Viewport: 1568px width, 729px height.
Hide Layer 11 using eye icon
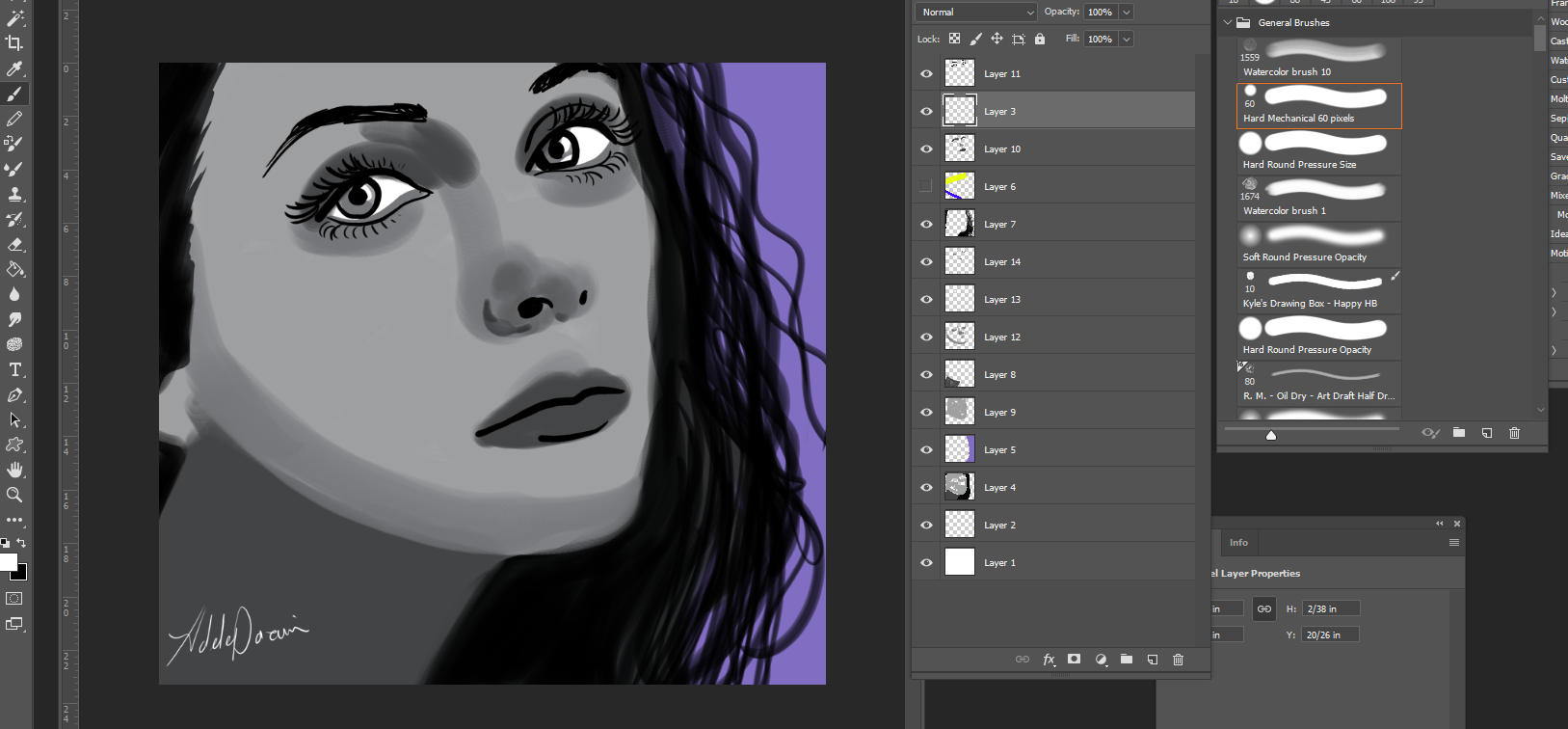pyautogui.click(x=926, y=74)
